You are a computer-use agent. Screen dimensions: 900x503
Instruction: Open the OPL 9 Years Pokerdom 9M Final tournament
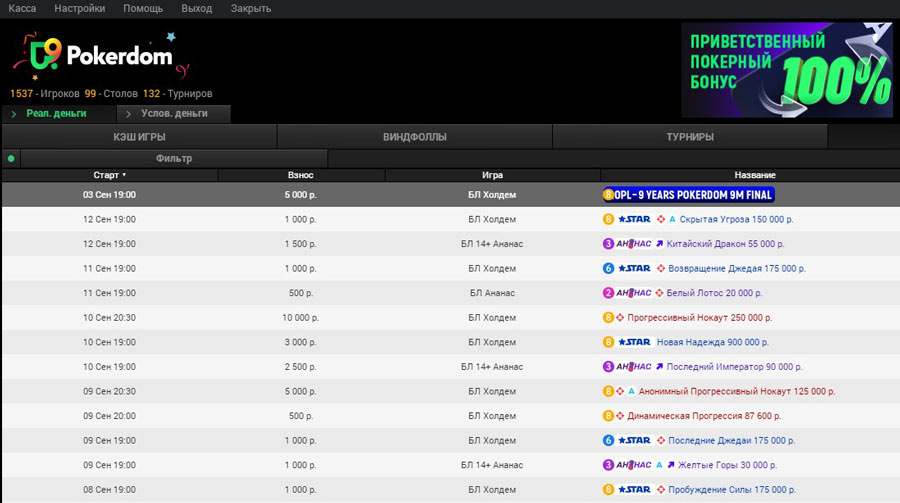click(688, 195)
